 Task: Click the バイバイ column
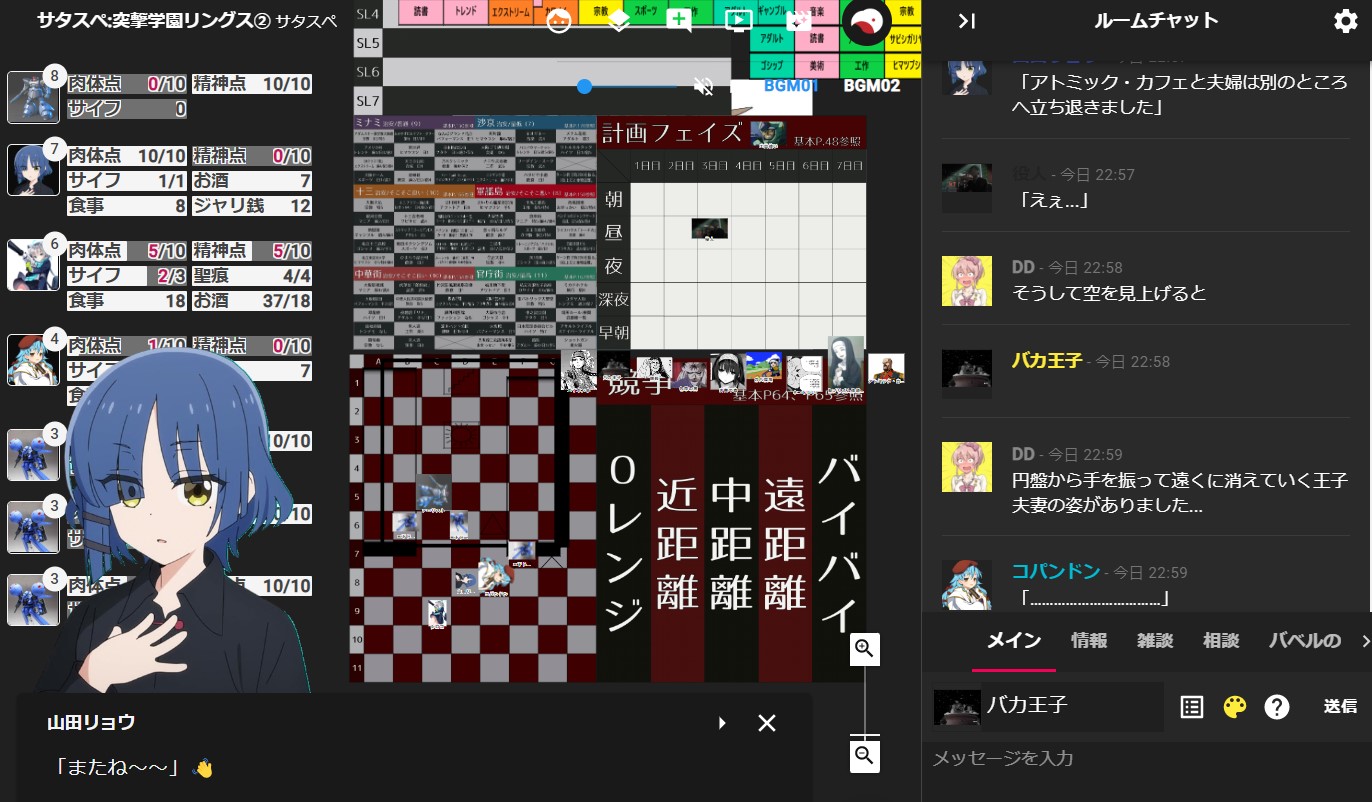click(x=838, y=543)
